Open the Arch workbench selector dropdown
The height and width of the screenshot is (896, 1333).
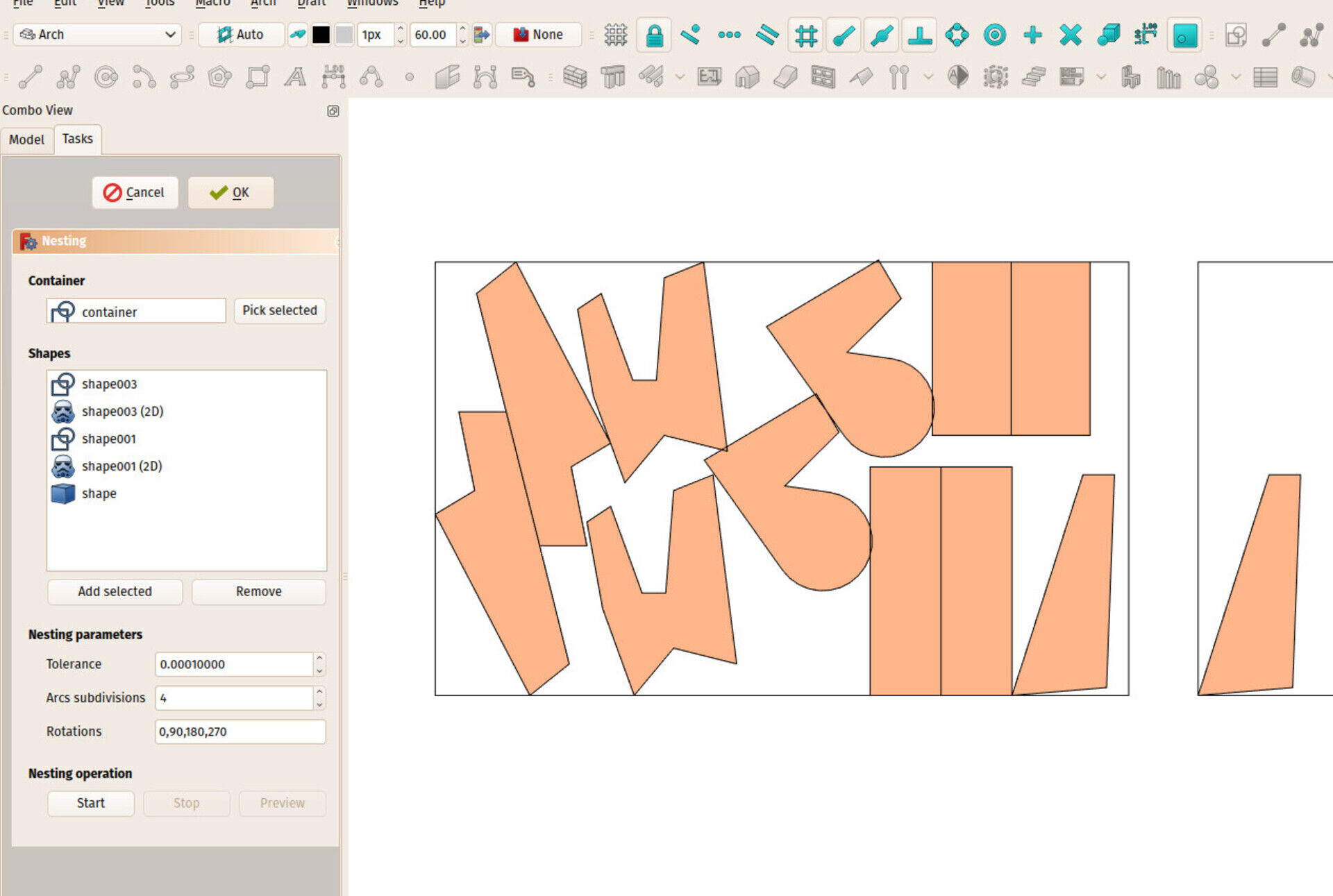[x=97, y=35]
